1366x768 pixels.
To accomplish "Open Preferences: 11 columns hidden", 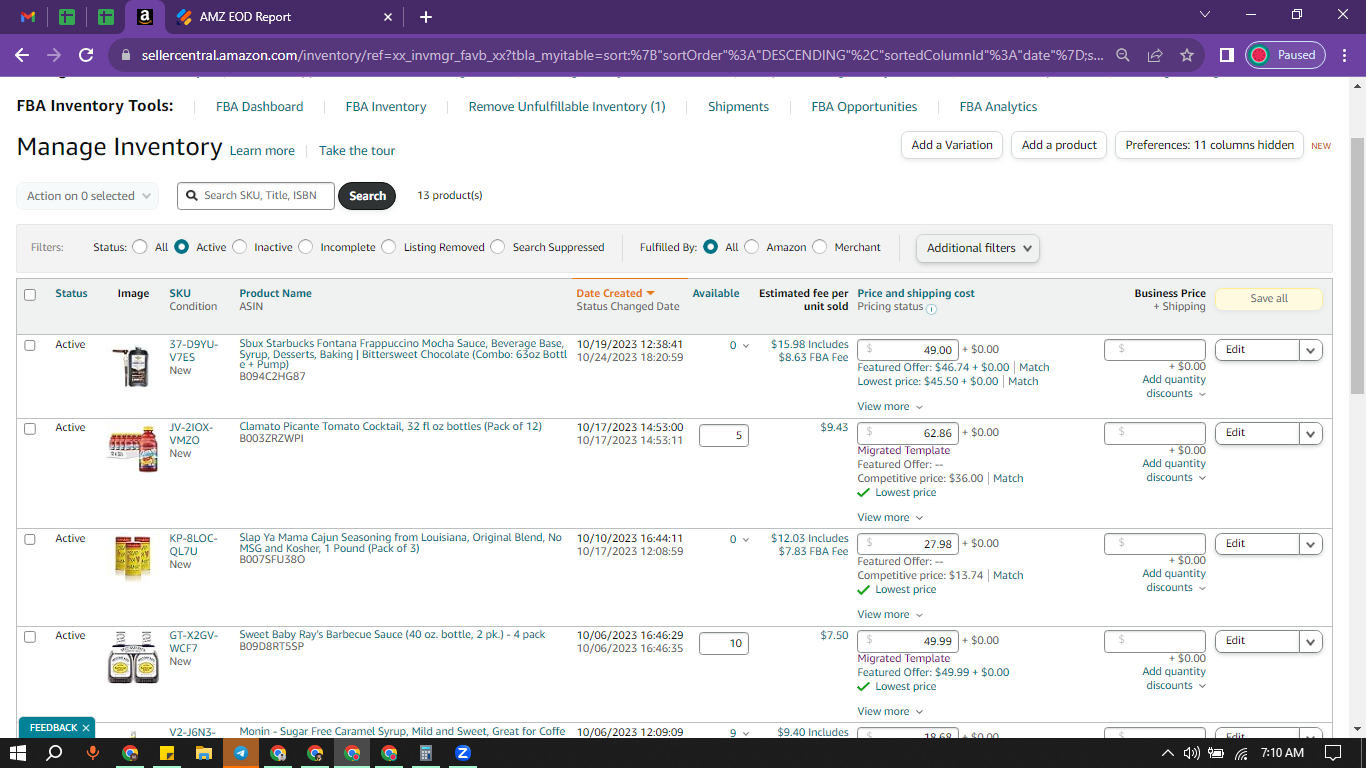I will click(1210, 145).
